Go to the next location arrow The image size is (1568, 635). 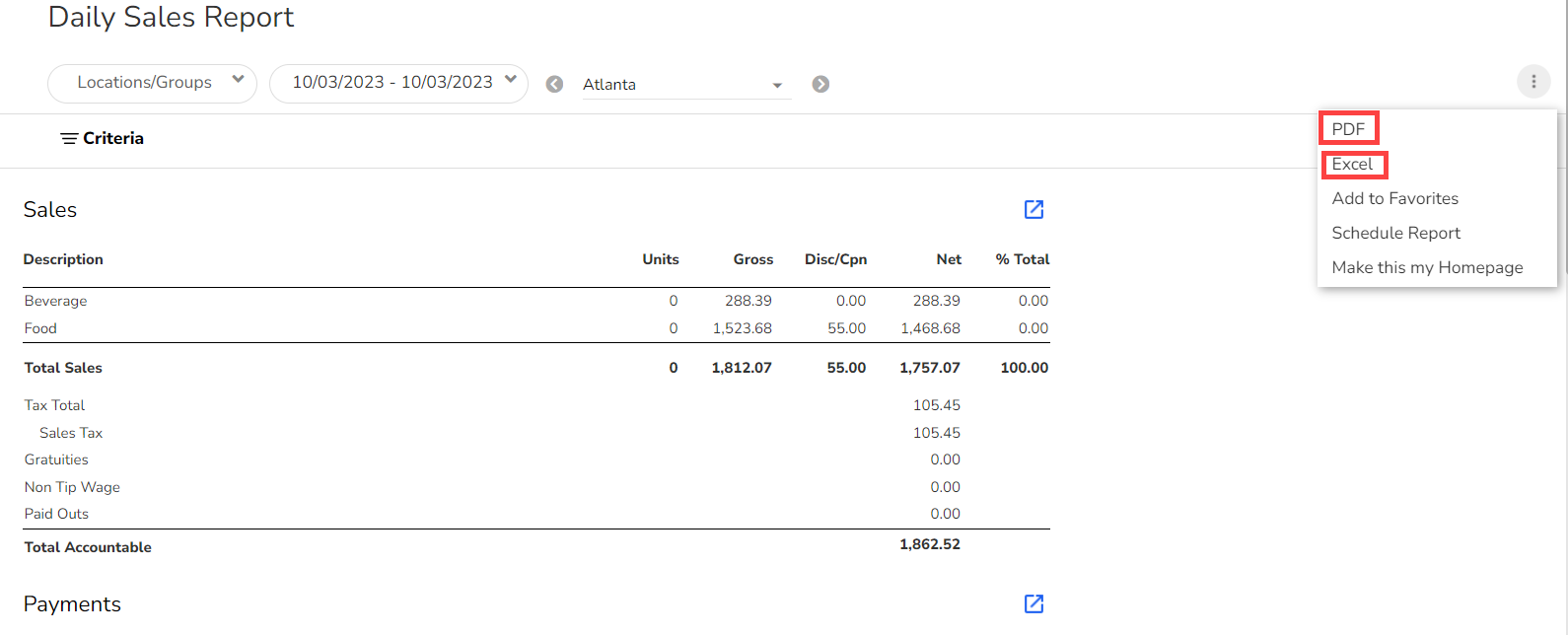820,85
